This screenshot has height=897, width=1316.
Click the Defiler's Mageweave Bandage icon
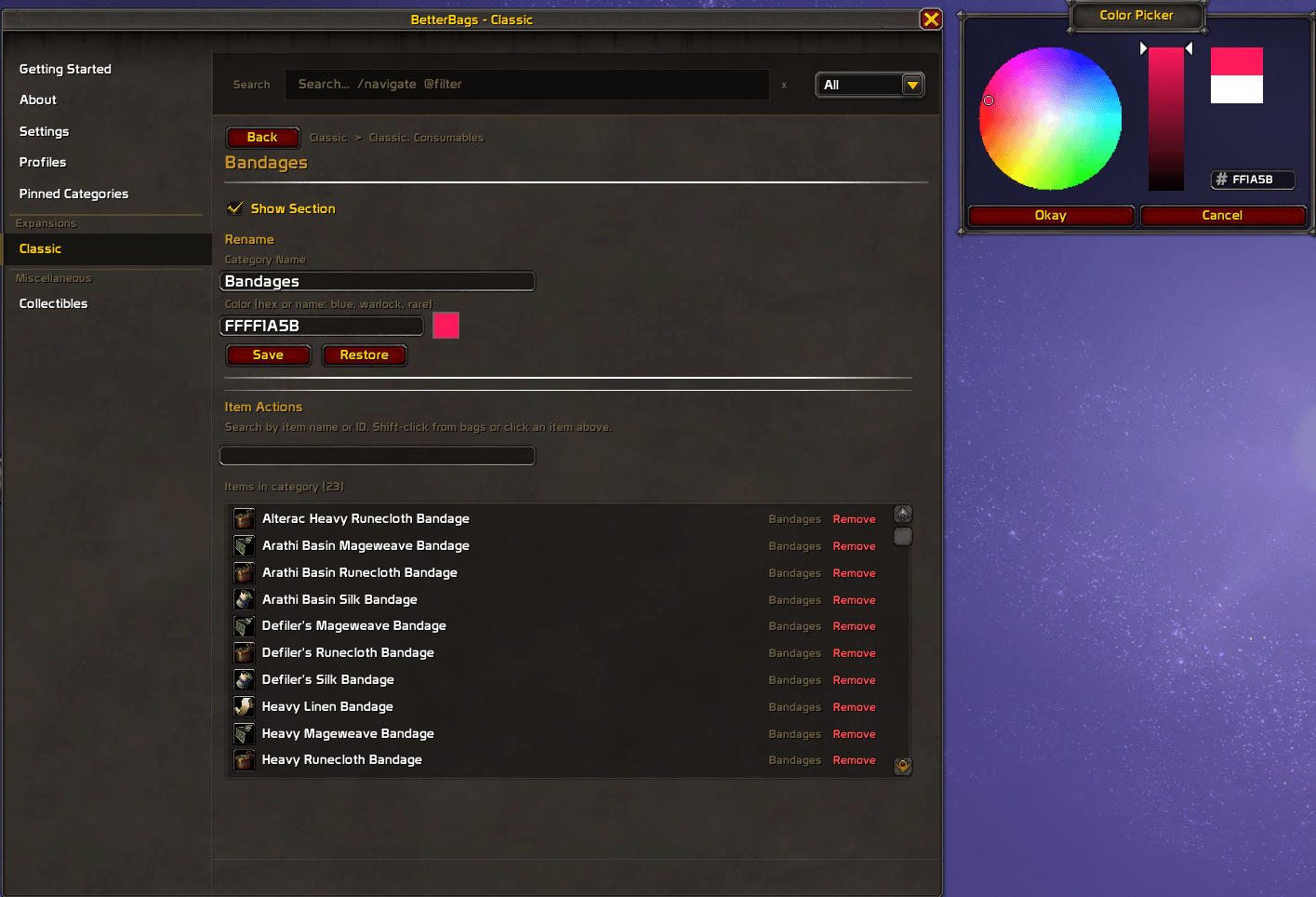pos(244,626)
